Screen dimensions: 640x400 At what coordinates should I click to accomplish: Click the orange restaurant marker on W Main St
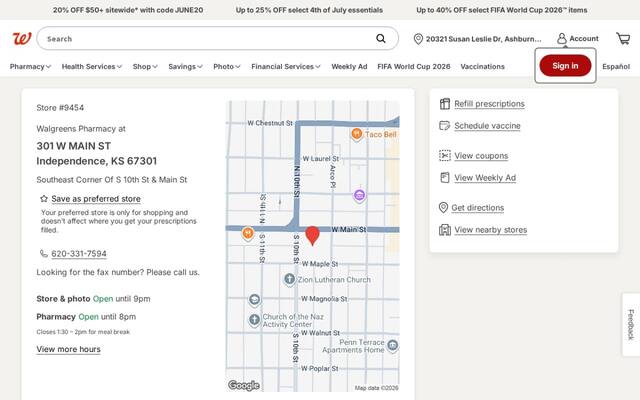247,233
